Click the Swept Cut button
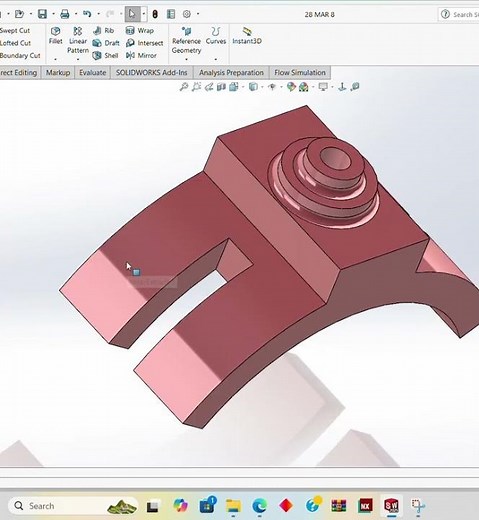 coord(15,31)
